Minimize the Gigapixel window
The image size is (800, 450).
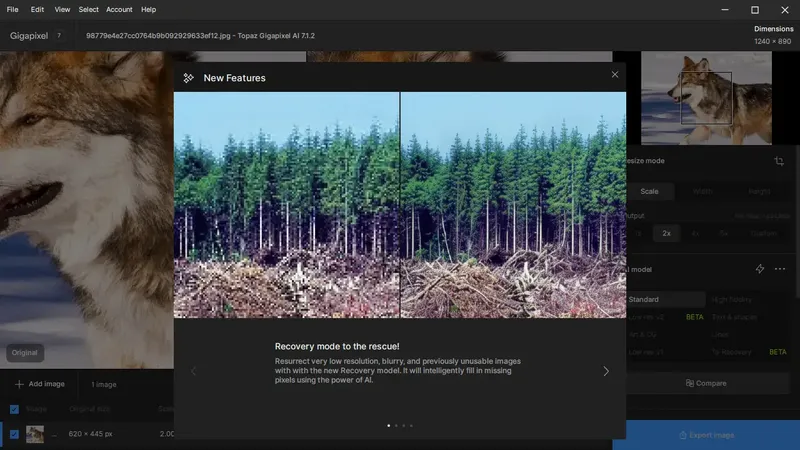[725, 10]
